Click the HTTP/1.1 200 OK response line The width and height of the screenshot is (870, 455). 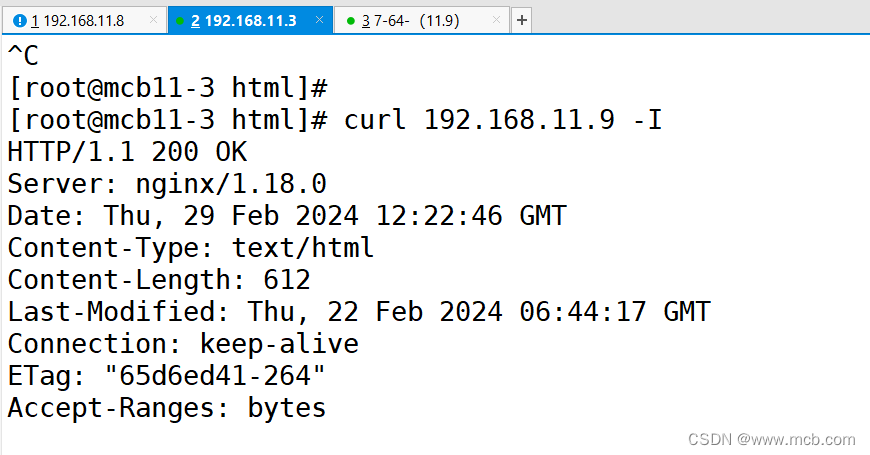(127, 153)
